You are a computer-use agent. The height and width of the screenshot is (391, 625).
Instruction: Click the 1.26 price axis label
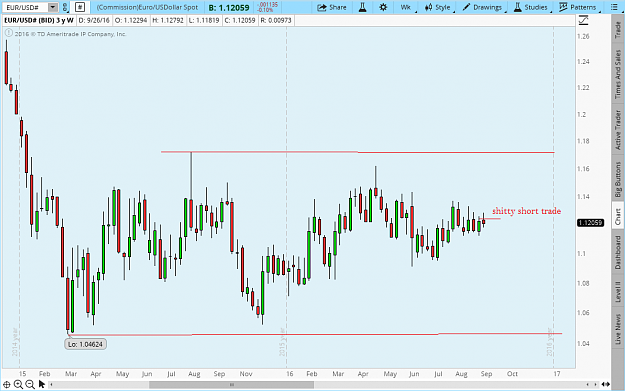click(583, 36)
